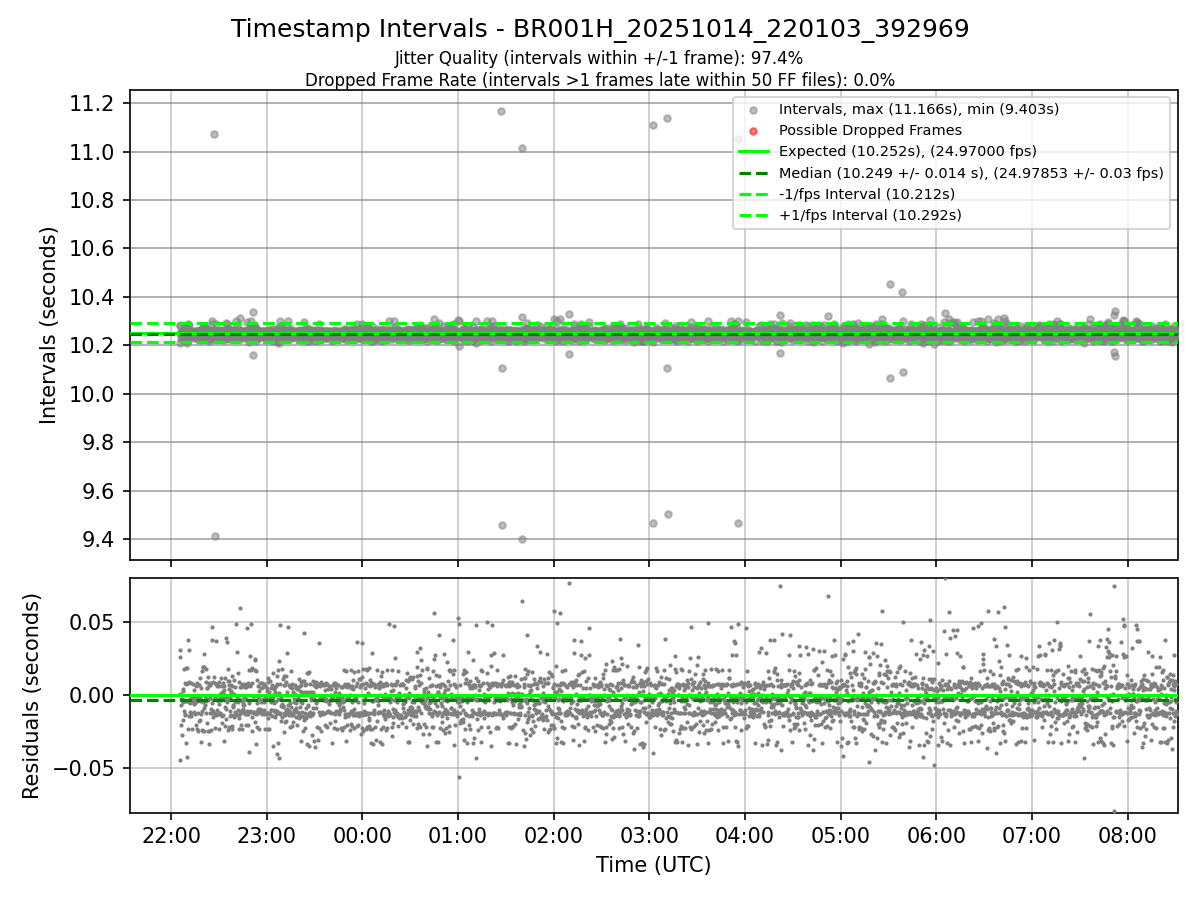Click the 'Residuals (seconds)' y-axis label
Viewport: 1200px width, 900px height.
click(31, 696)
